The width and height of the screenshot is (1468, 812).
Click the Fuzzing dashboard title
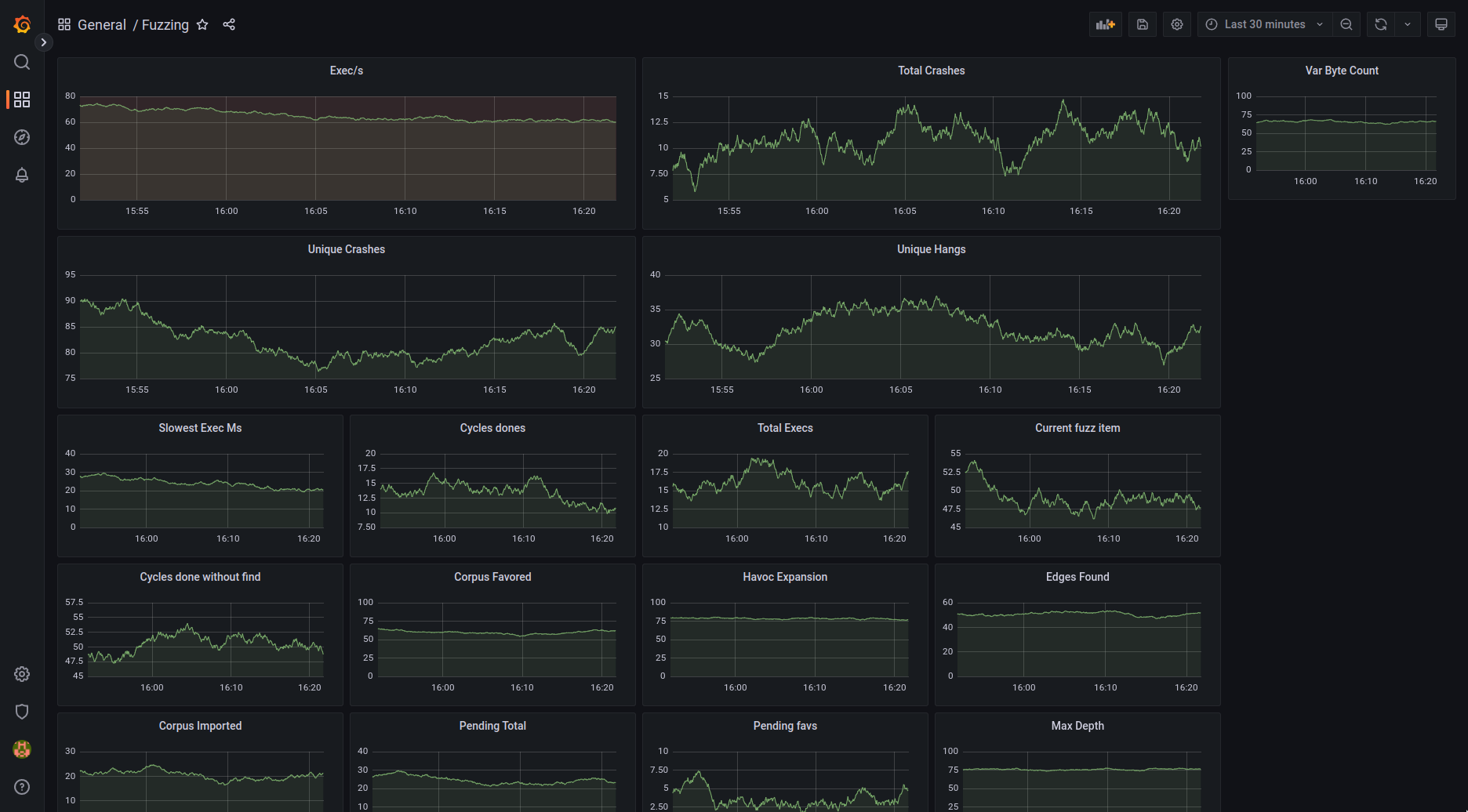pos(165,24)
